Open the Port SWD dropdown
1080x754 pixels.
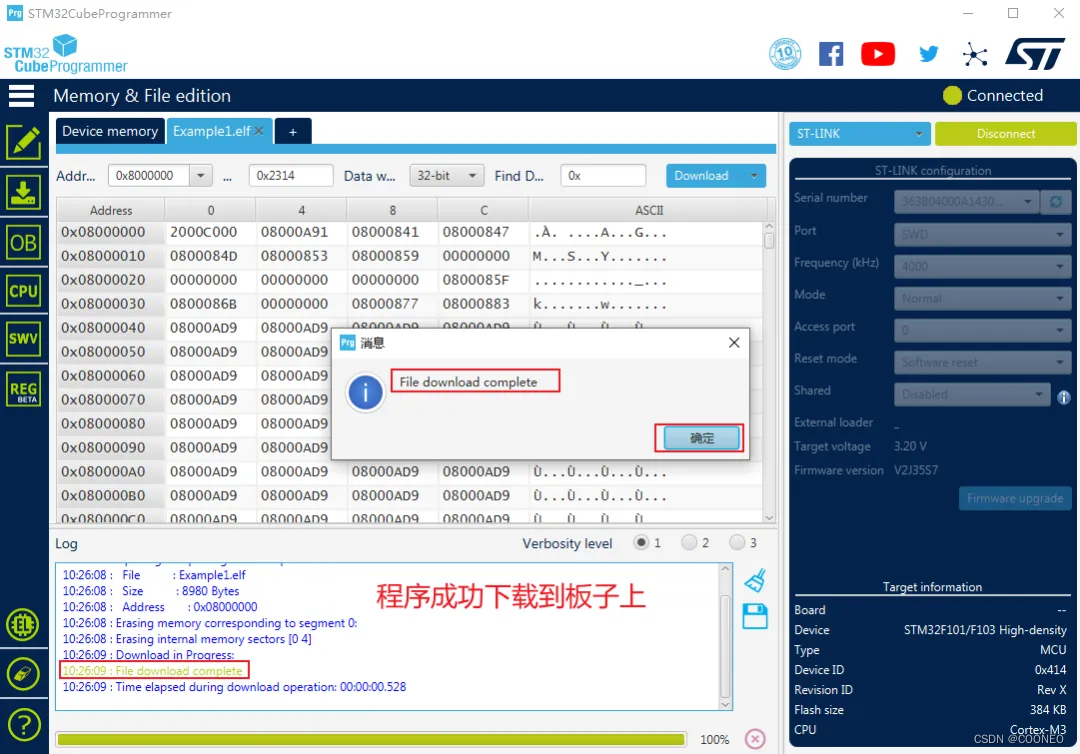(x=983, y=234)
